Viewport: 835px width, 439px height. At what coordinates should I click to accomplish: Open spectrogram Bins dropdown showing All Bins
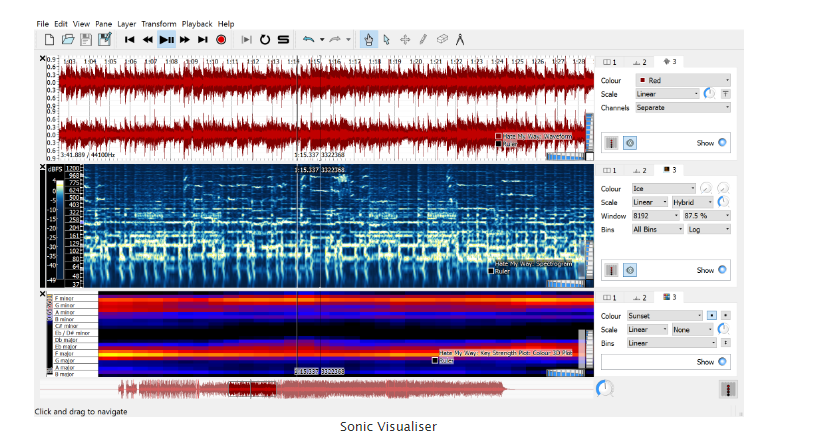658,229
